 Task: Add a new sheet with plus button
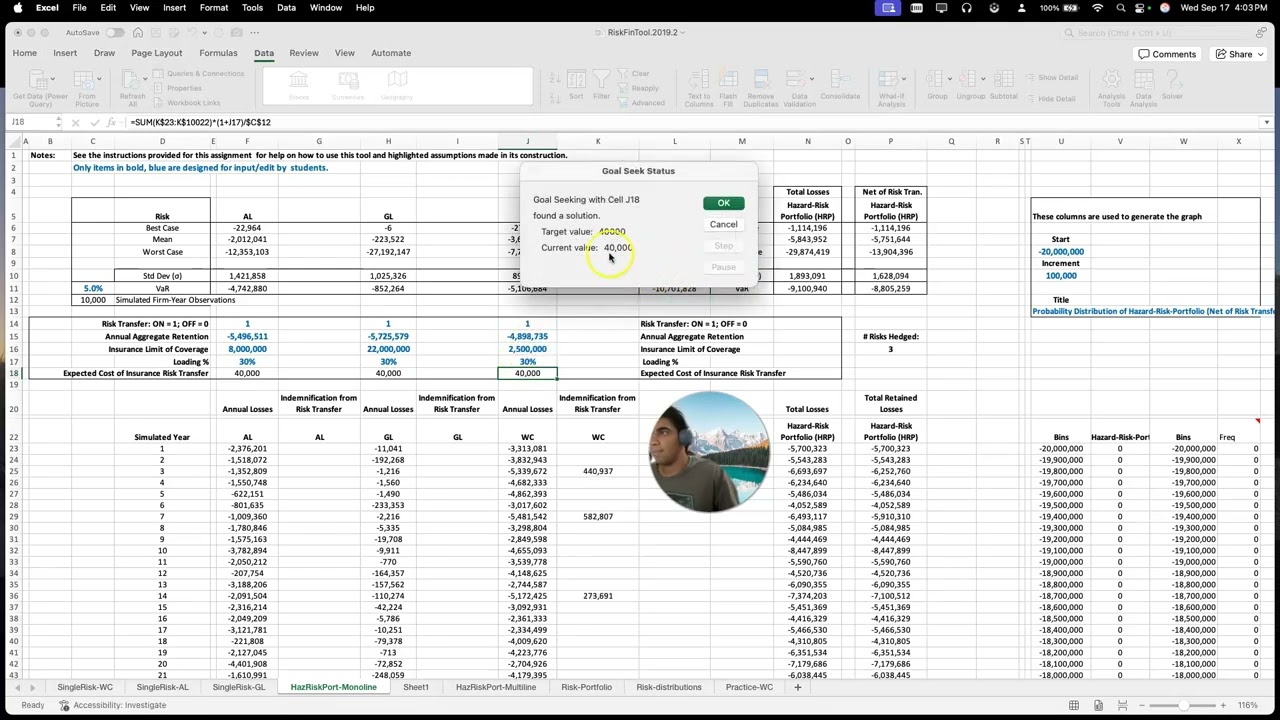[x=797, y=687]
